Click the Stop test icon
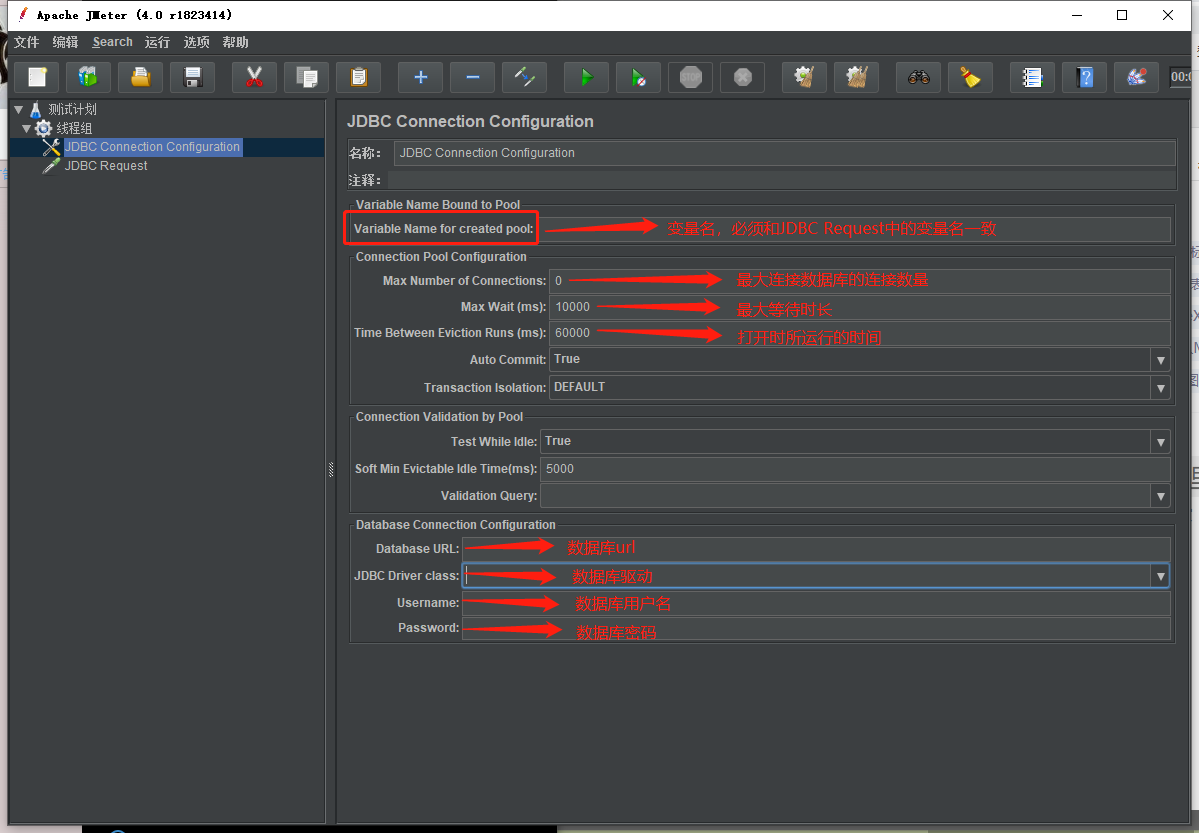The width and height of the screenshot is (1199, 833). [690, 77]
